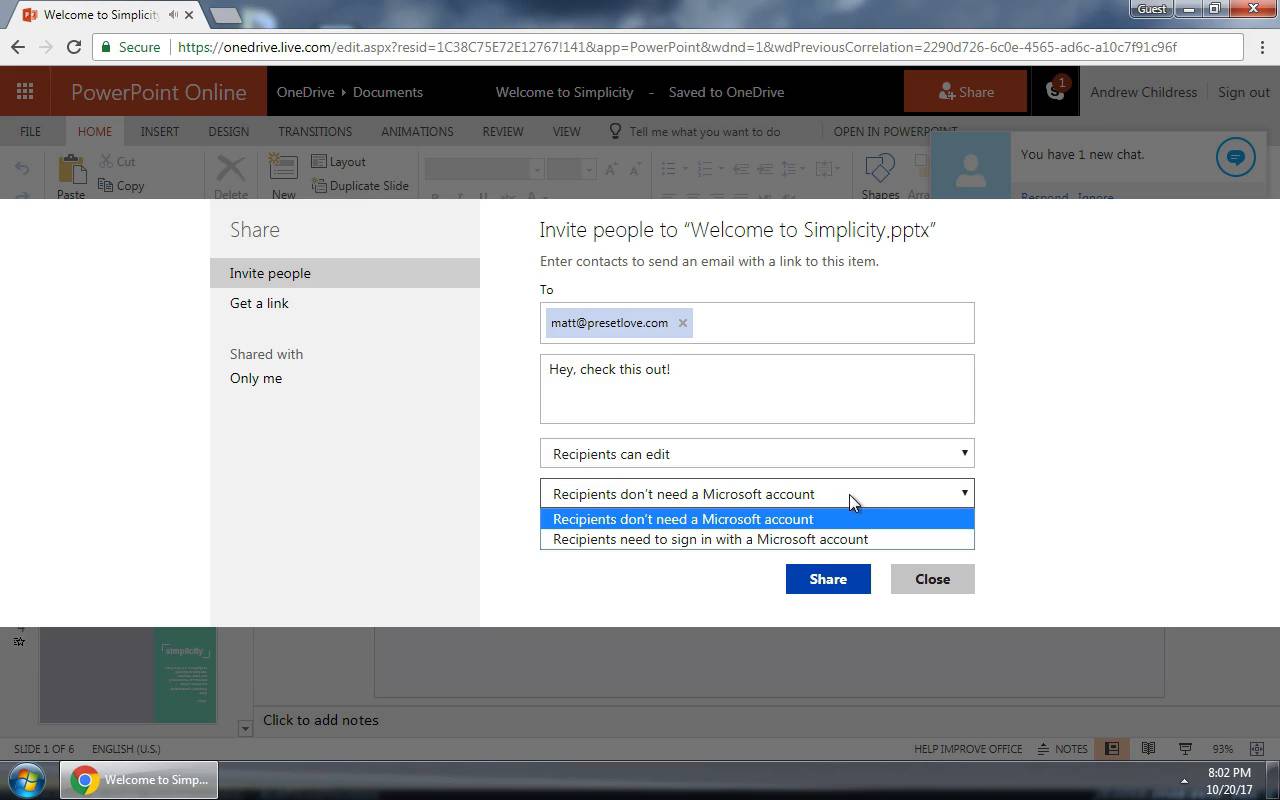
Task: Open the DESIGN ribbon tab
Action: (229, 131)
